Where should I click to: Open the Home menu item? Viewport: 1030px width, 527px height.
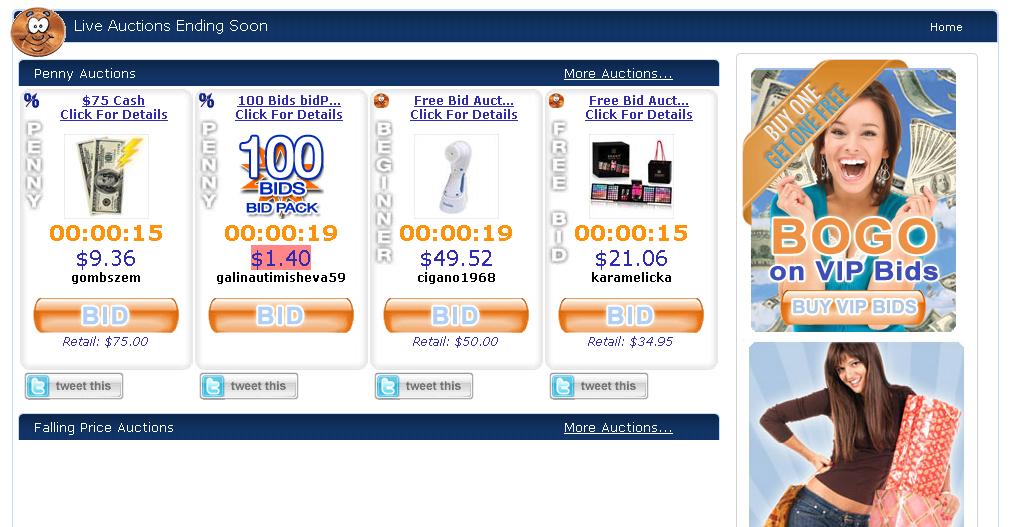click(946, 27)
